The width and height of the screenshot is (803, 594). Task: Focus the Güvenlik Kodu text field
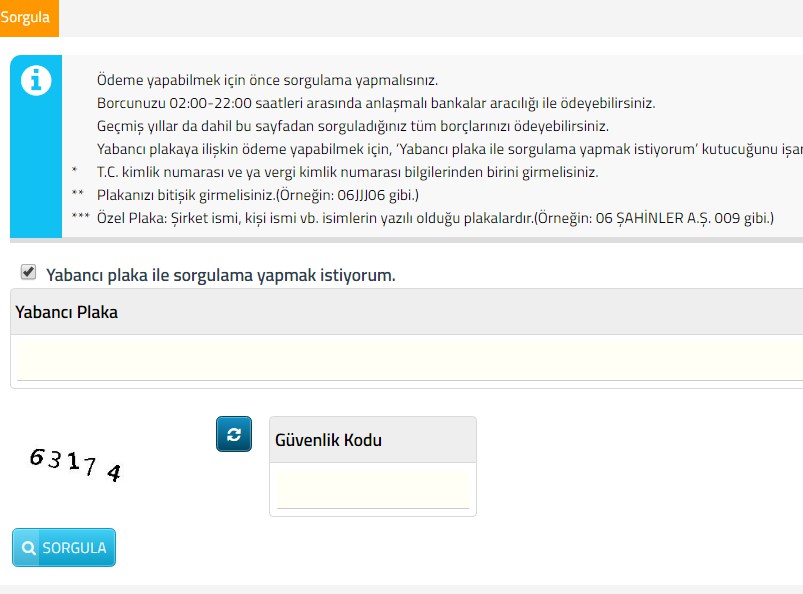(x=372, y=490)
